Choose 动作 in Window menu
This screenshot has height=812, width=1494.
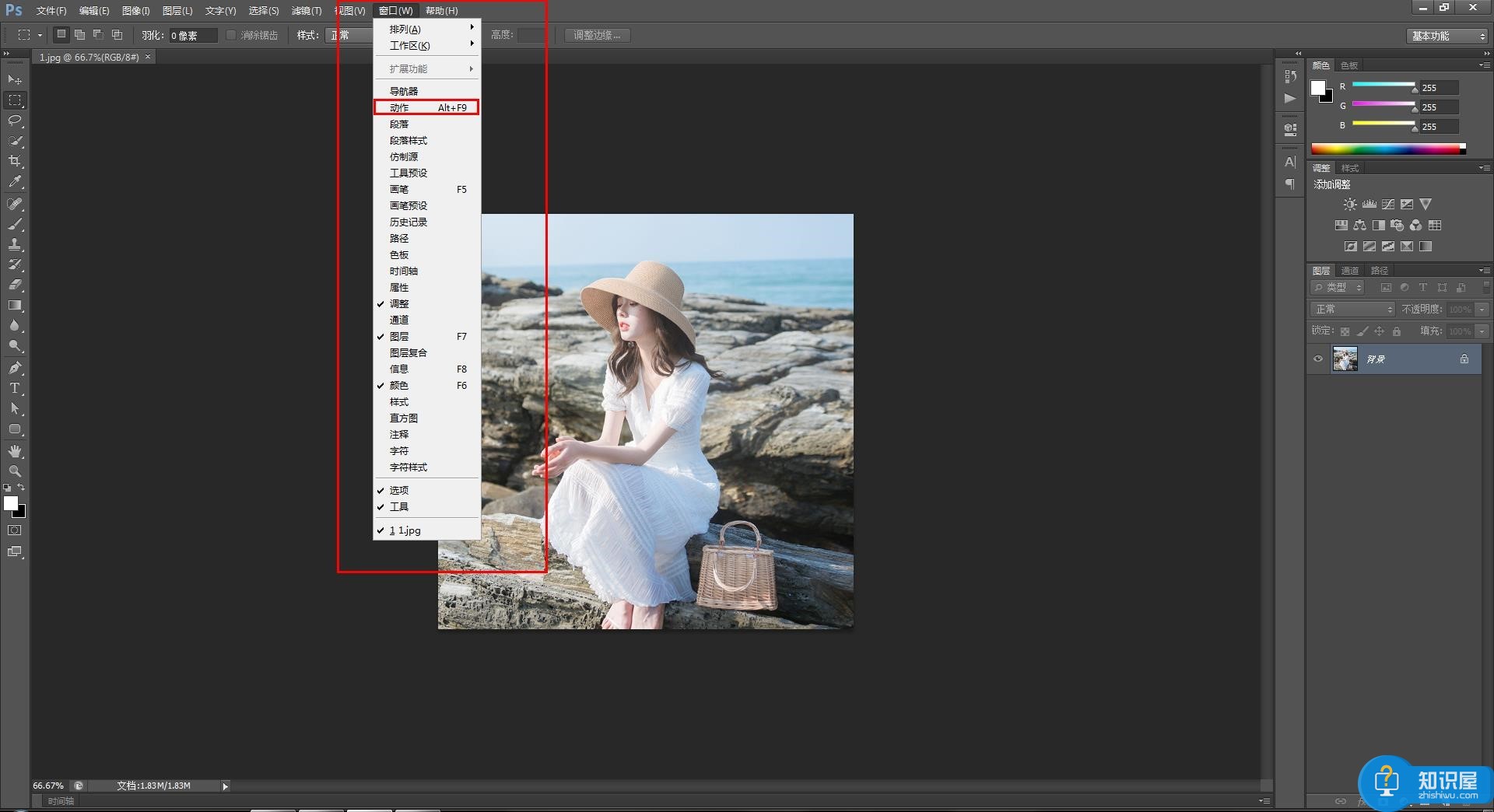click(x=426, y=107)
